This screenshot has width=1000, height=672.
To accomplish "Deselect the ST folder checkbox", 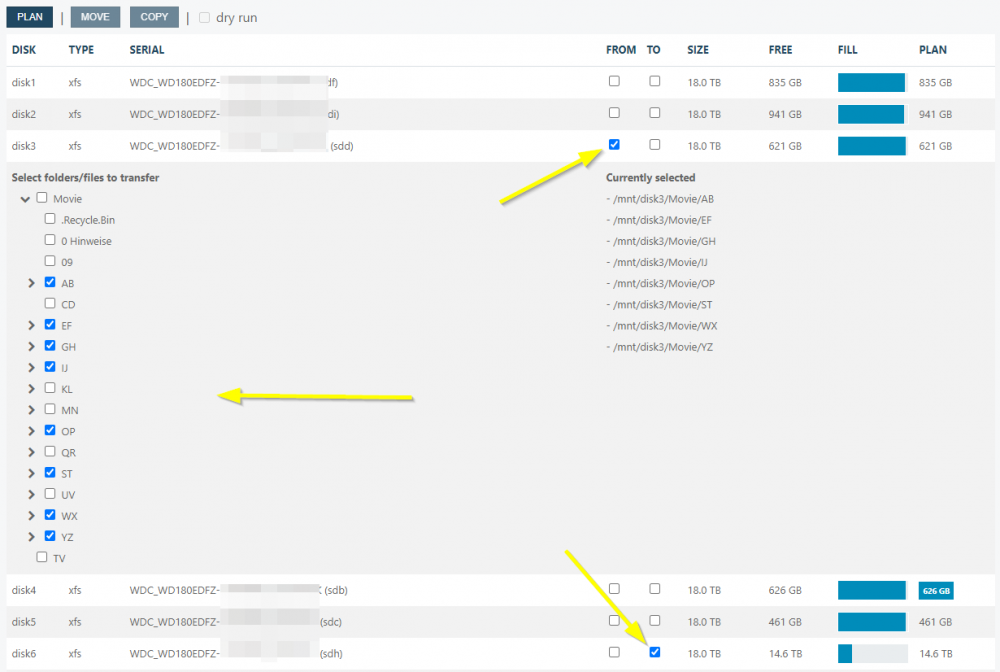I will click(50, 472).
